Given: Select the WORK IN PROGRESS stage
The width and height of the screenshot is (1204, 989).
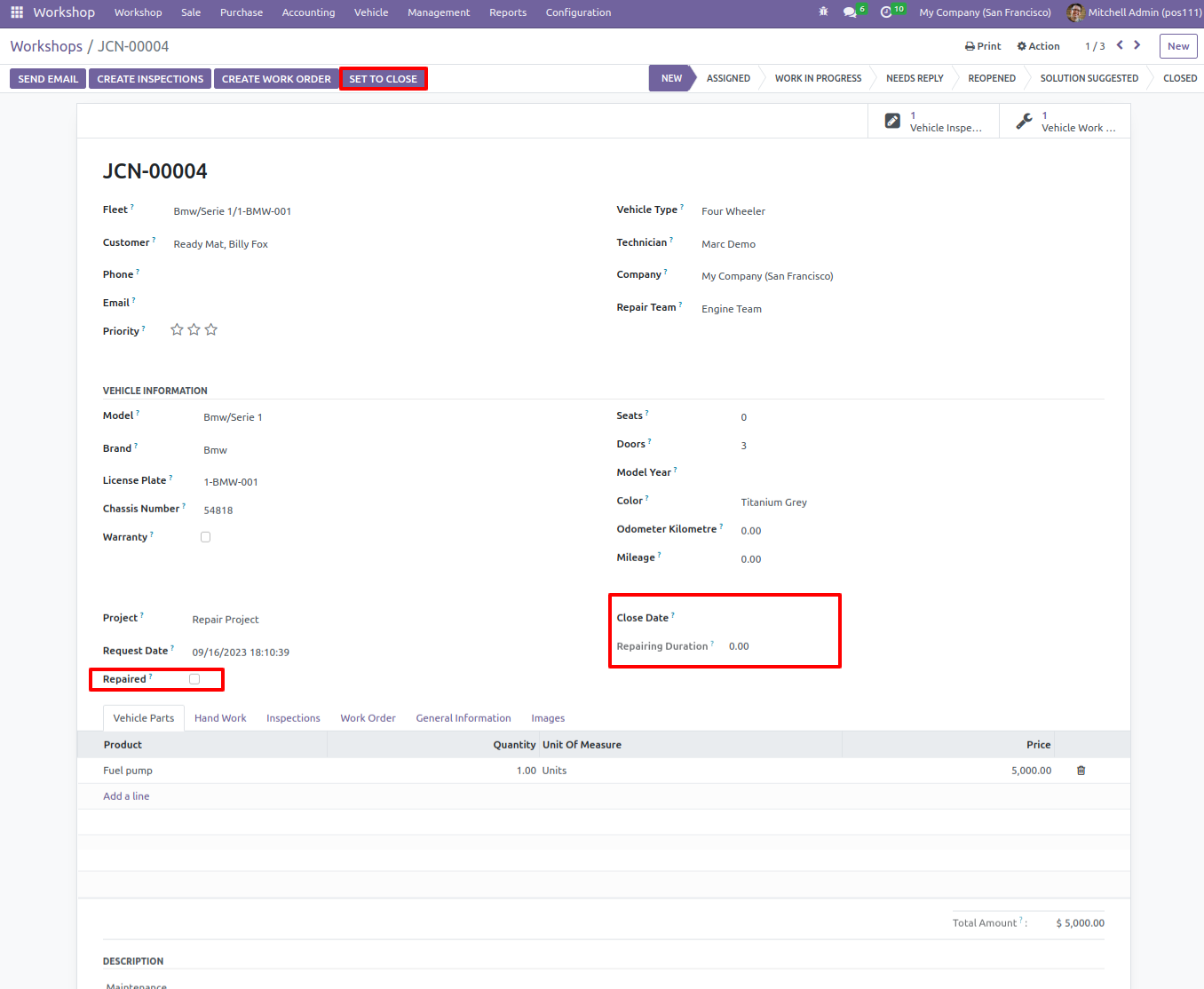Looking at the screenshot, I should 818,78.
